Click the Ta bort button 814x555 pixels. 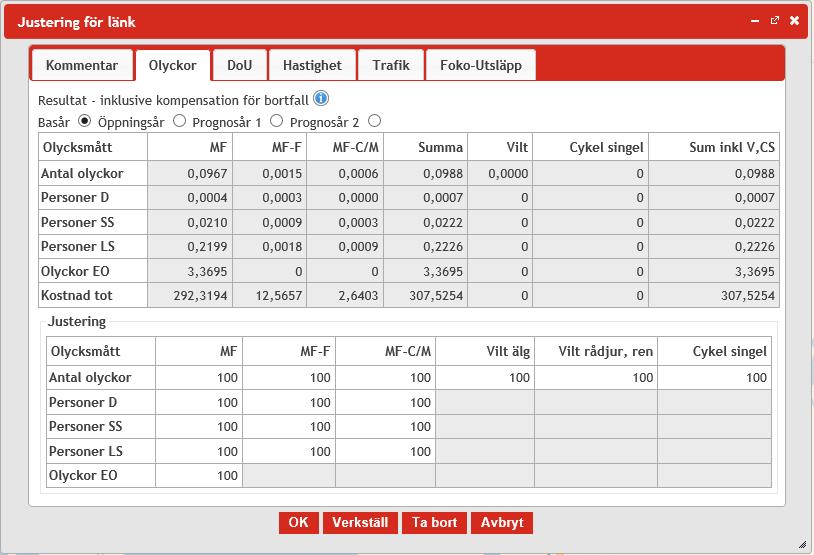[x=435, y=522]
